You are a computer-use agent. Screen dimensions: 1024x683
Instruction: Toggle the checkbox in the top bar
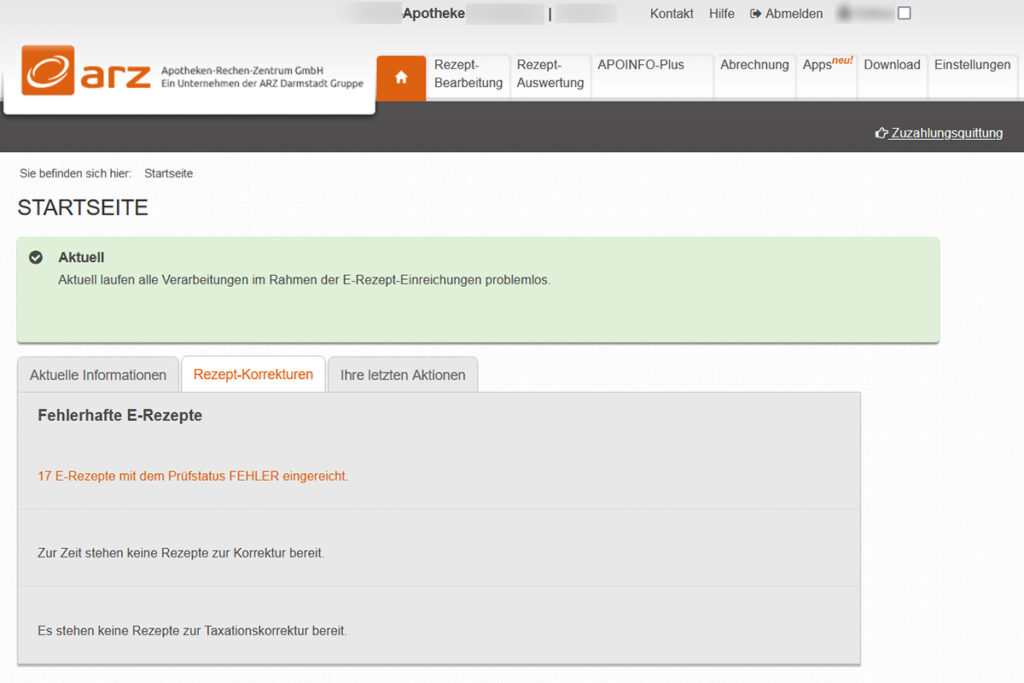(904, 14)
